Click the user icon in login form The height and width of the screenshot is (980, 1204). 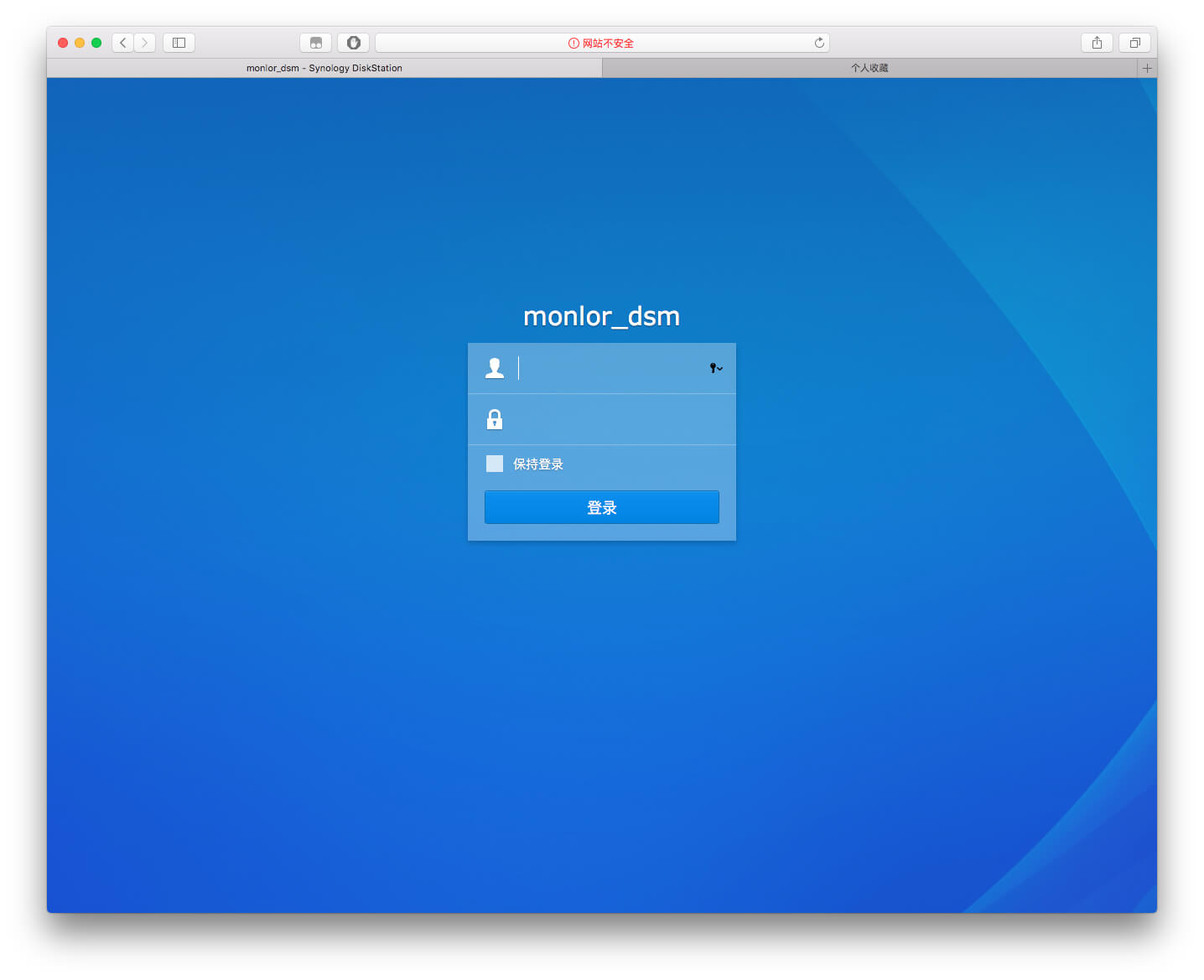coord(495,368)
